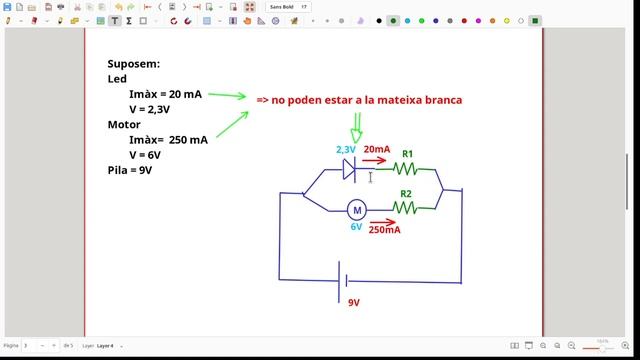Image resolution: width=640 pixels, height=360 pixels.
Task: Click the Redo arrow icon
Action: coord(131,7)
